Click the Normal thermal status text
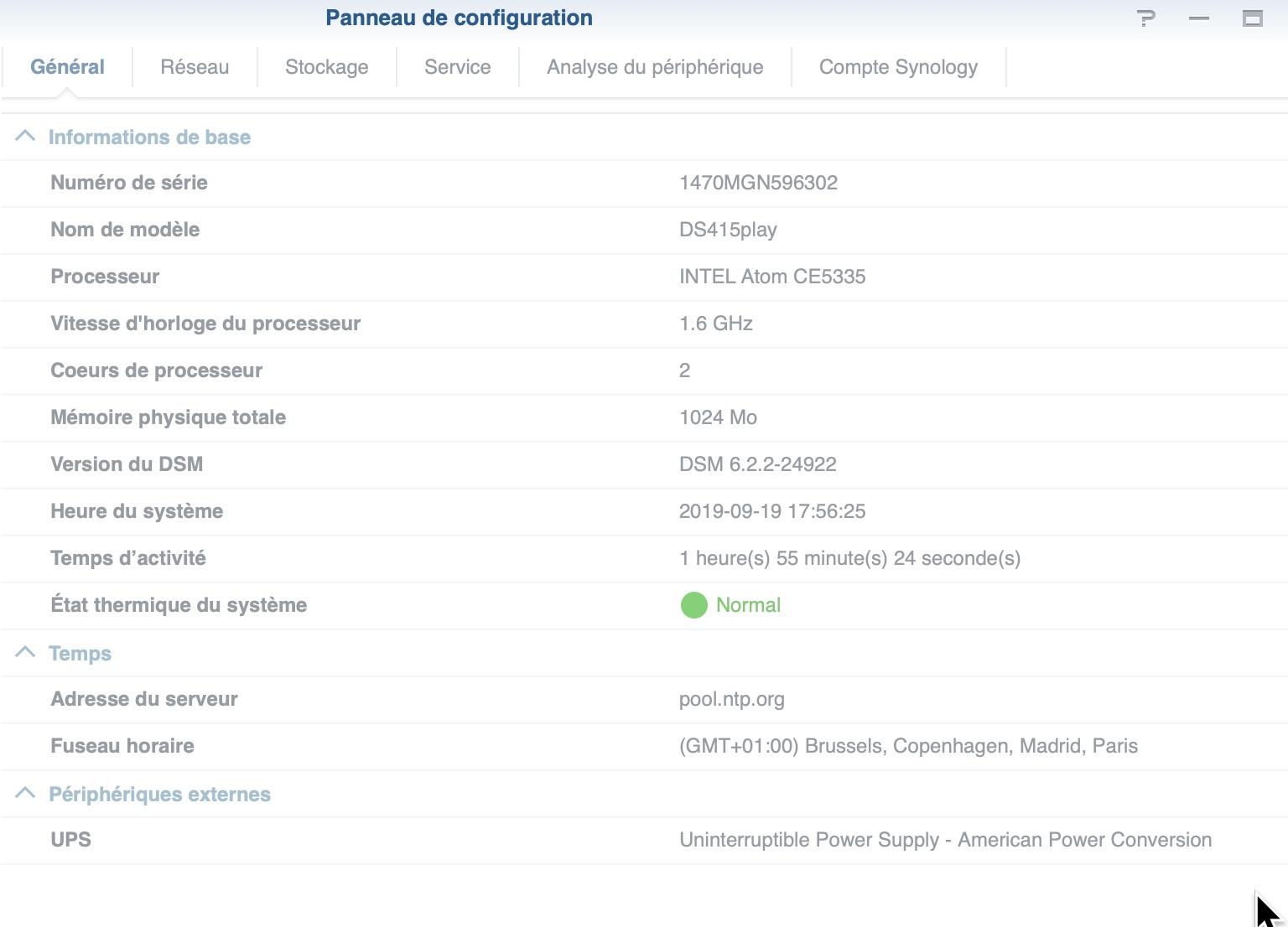The image size is (1288, 927). [x=748, y=605]
